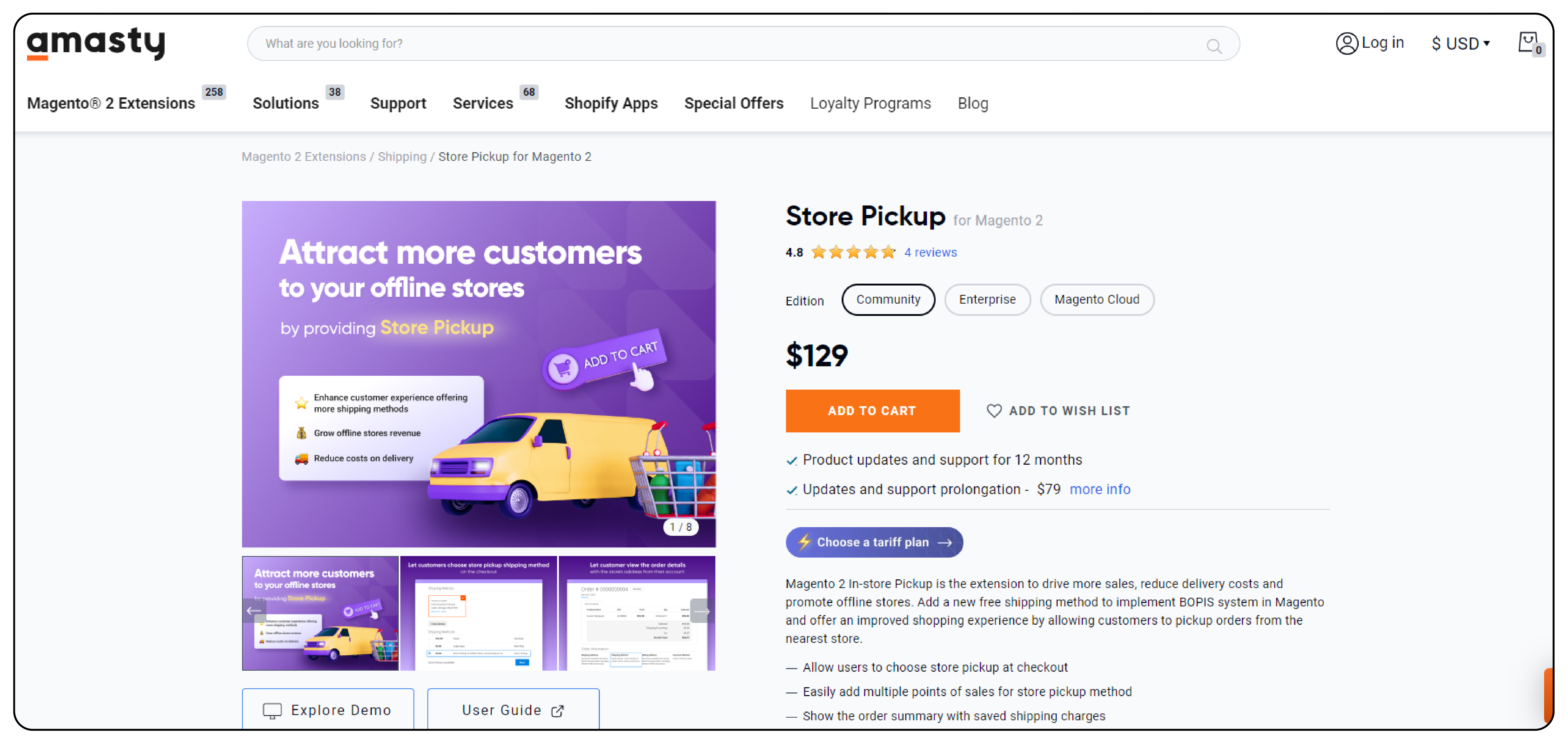Open the USD currency dropdown
Screen dimensions: 1568x741
coord(1460,44)
